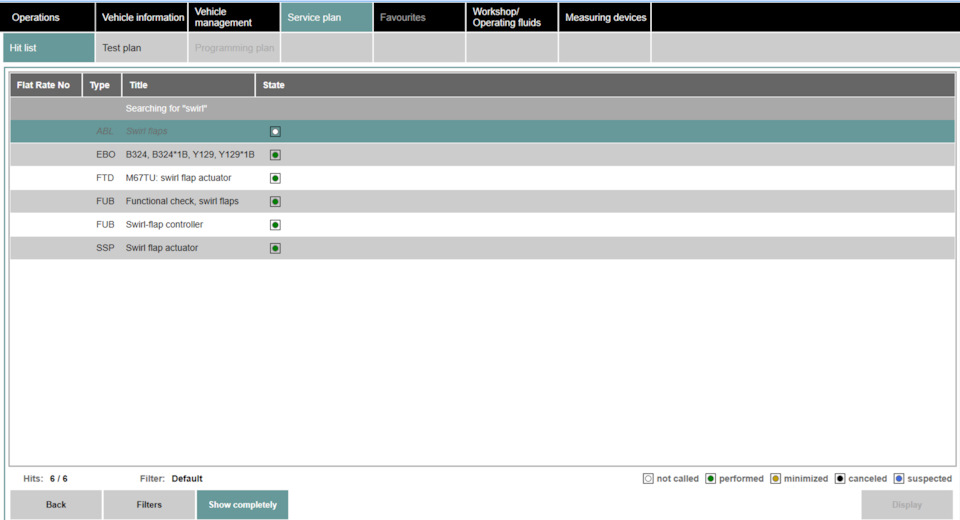The height and width of the screenshot is (520, 960).
Task: Select the FUB Swirl-flap controller entry
Action: (x=164, y=225)
